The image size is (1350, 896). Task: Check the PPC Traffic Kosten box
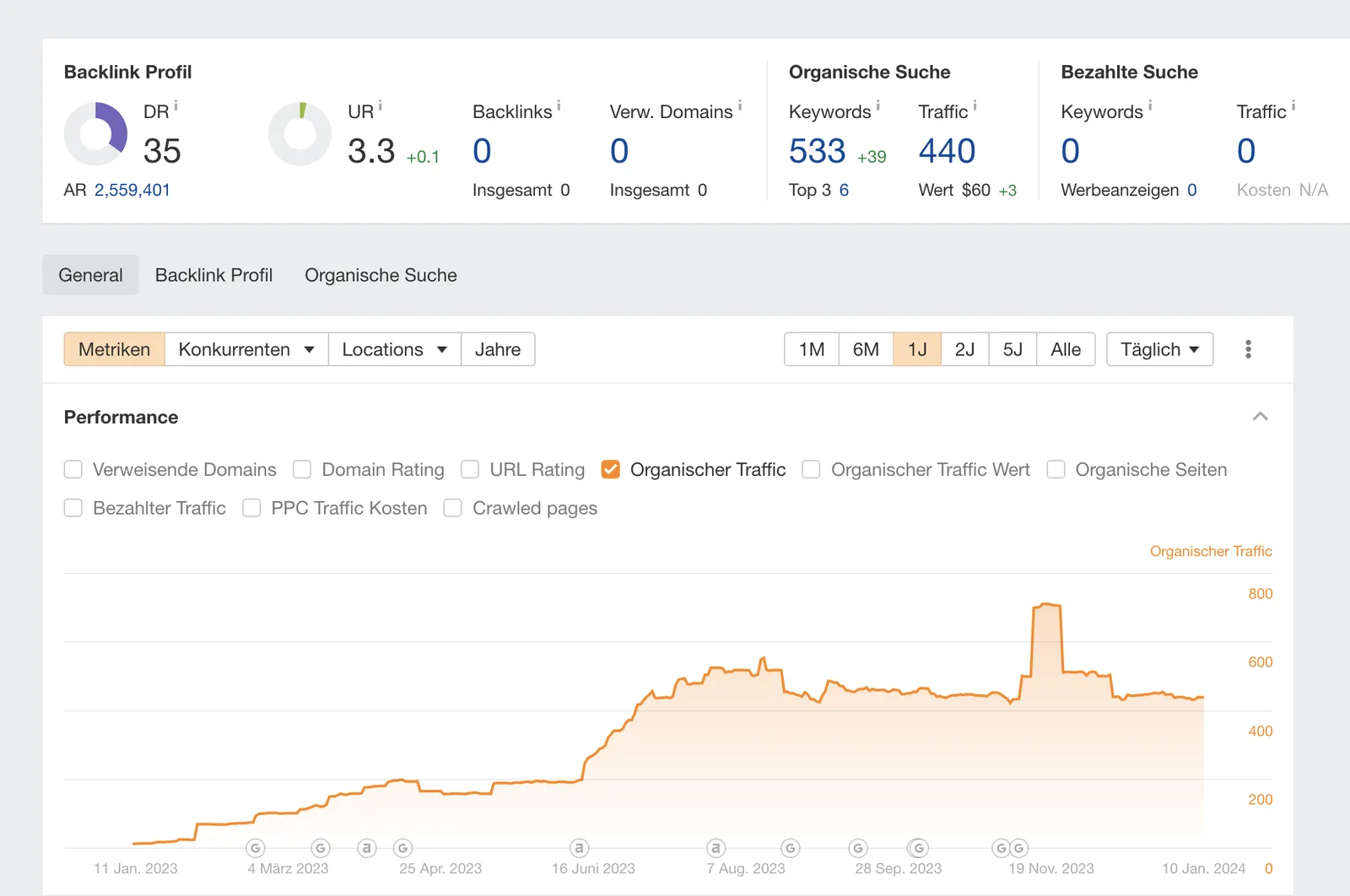(251, 508)
